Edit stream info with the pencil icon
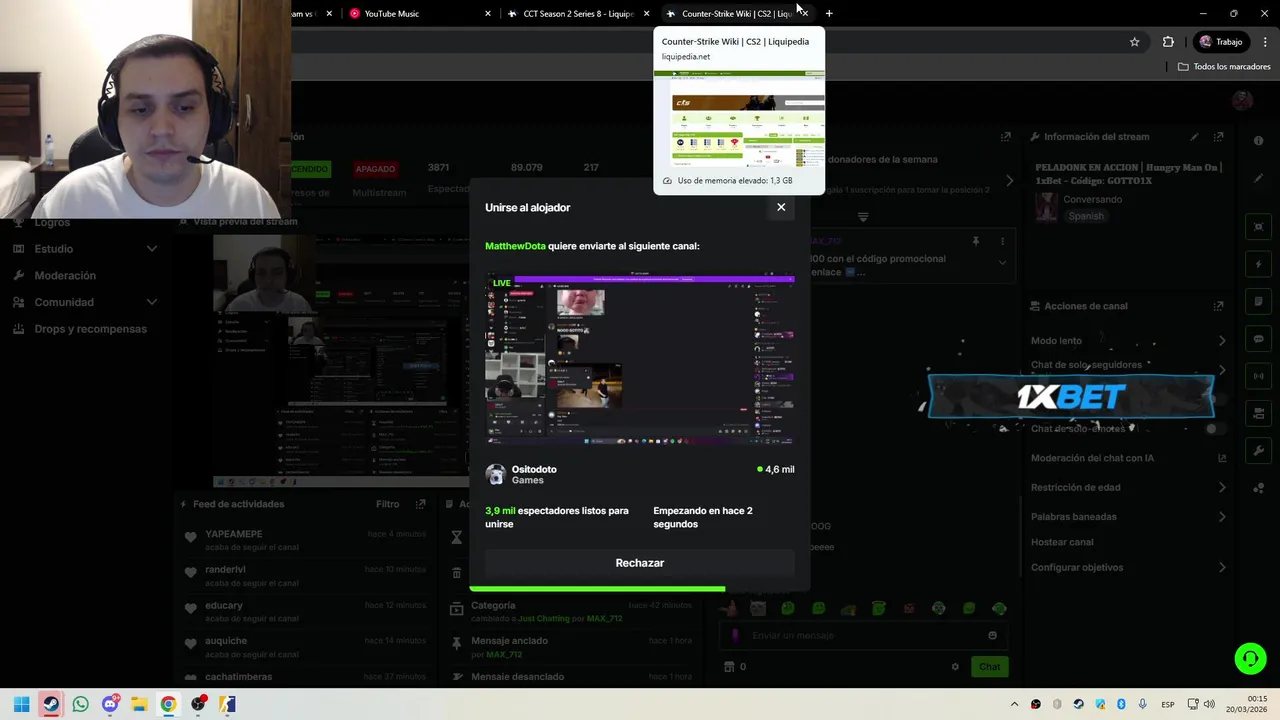This screenshot has width=1280, height=720. (1194, 137)
